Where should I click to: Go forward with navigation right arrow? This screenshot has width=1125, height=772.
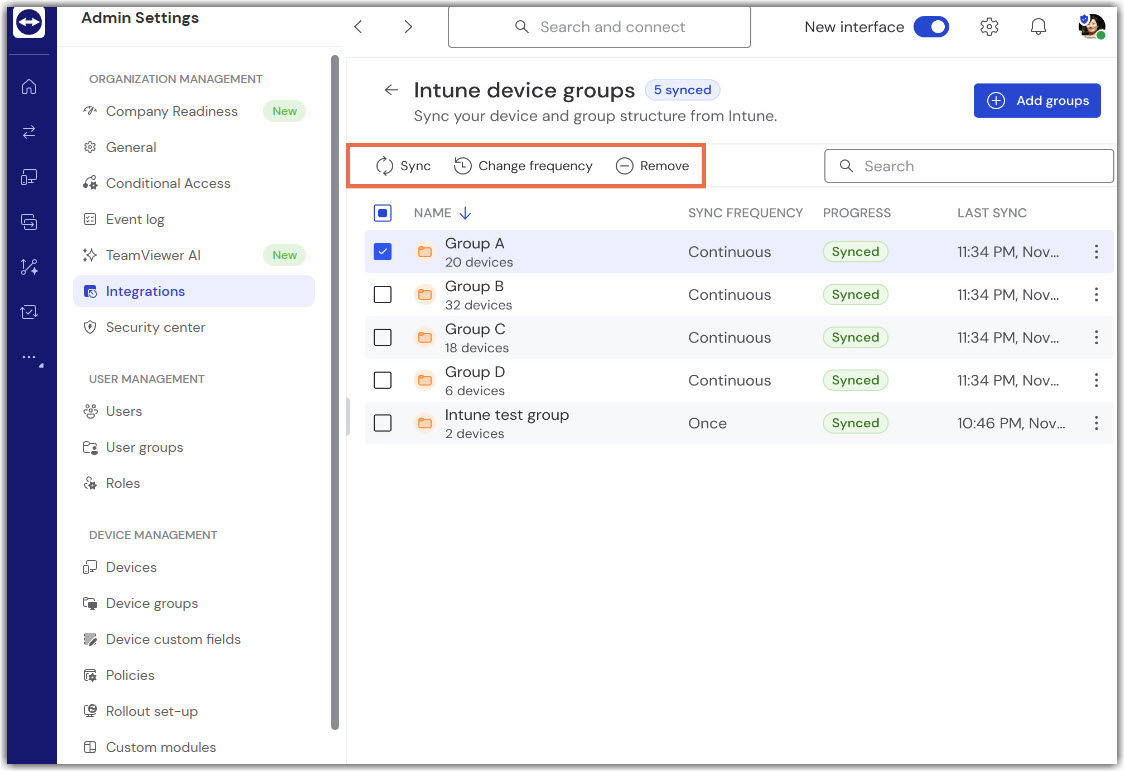click(x=408, y=27)
